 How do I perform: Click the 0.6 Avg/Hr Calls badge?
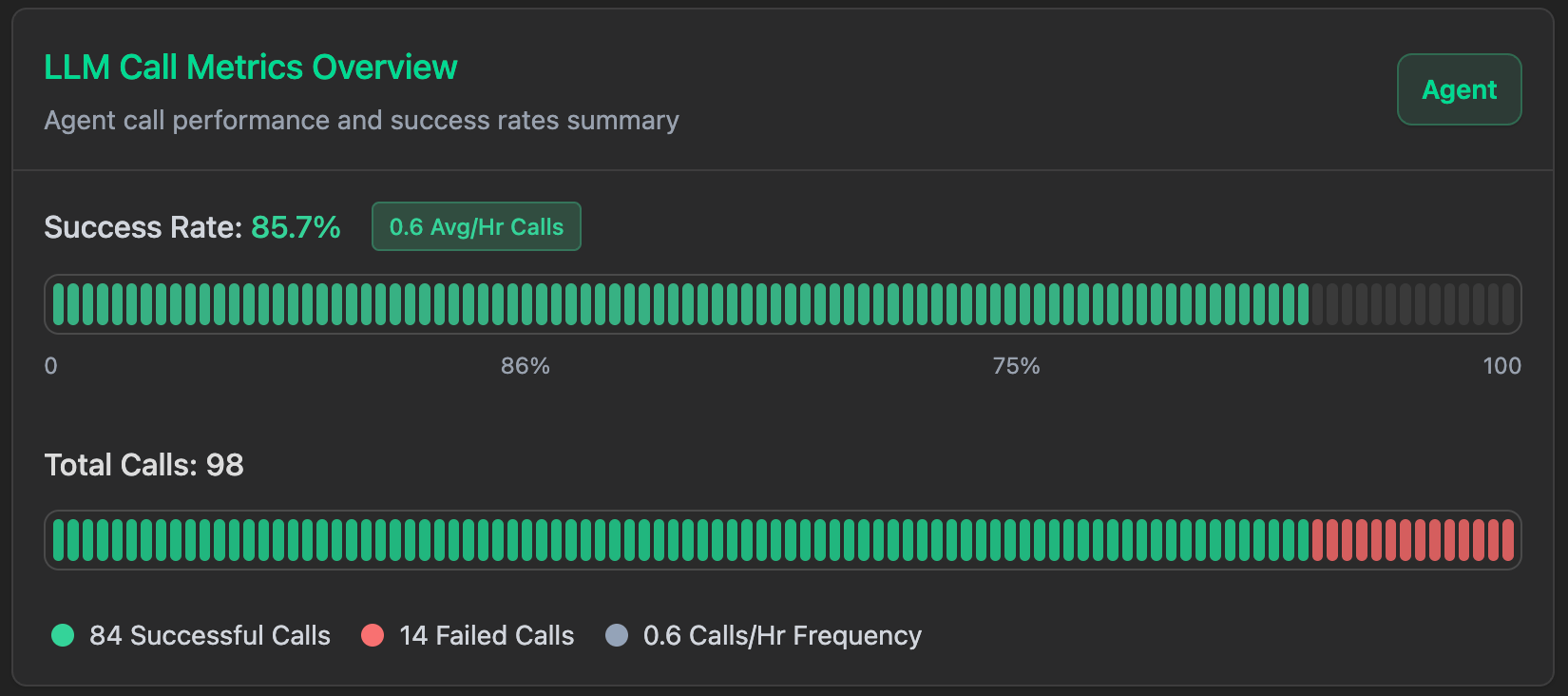pyautogui.click(x=476, y=227)
